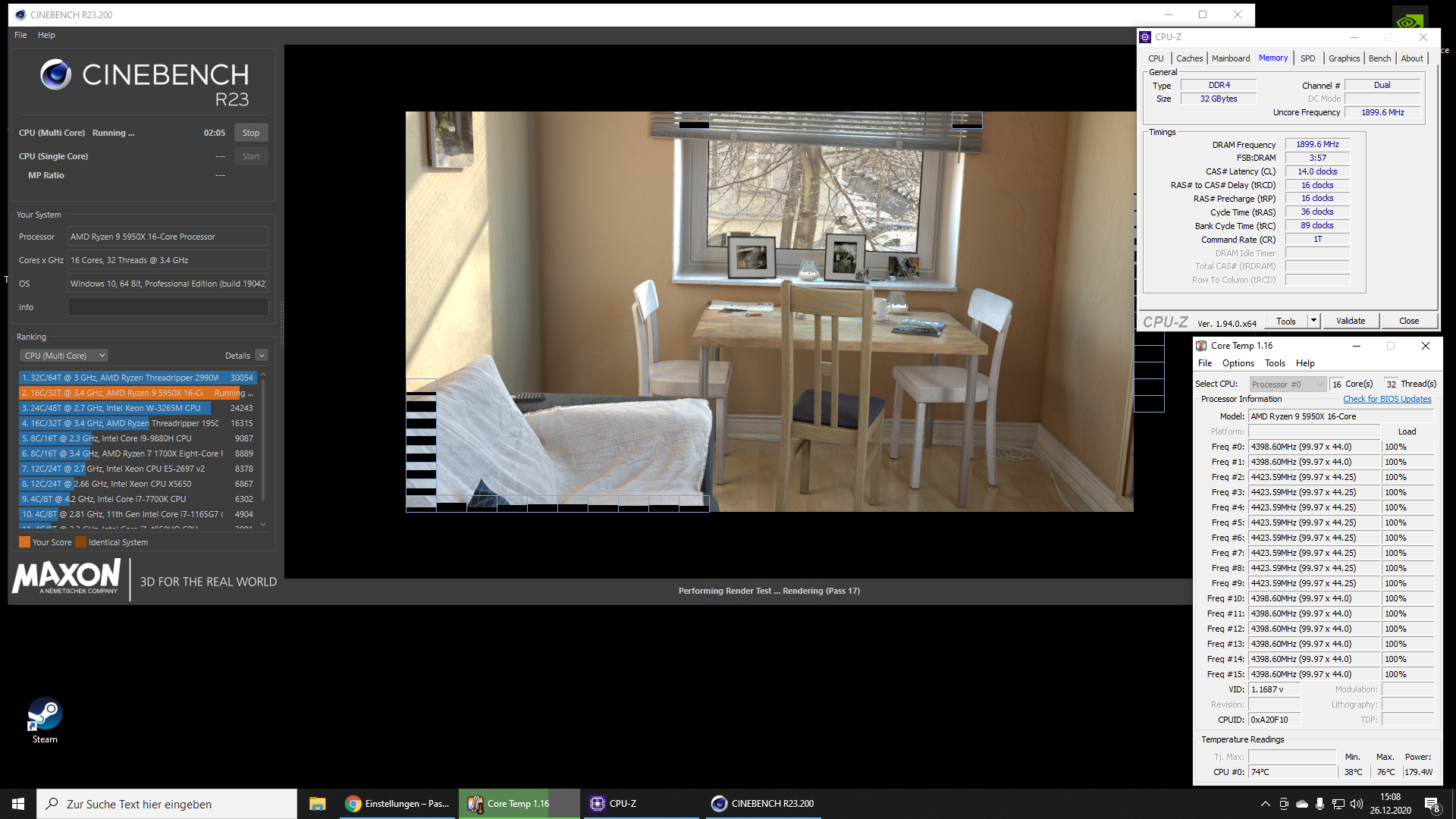The image size is (1456, 819).
Task: Open File Explorer from the taskbar
Action: tap(317, 804)
